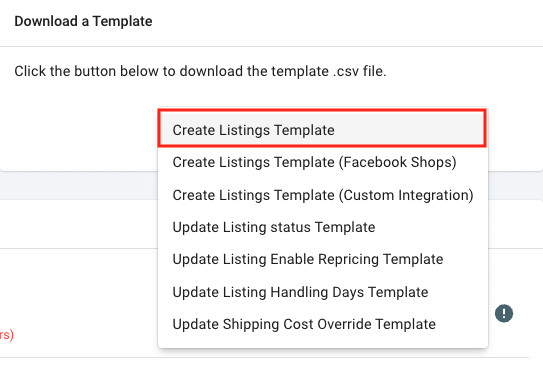
Task: Click empty card space under instruction text
Action: (79, 128)
